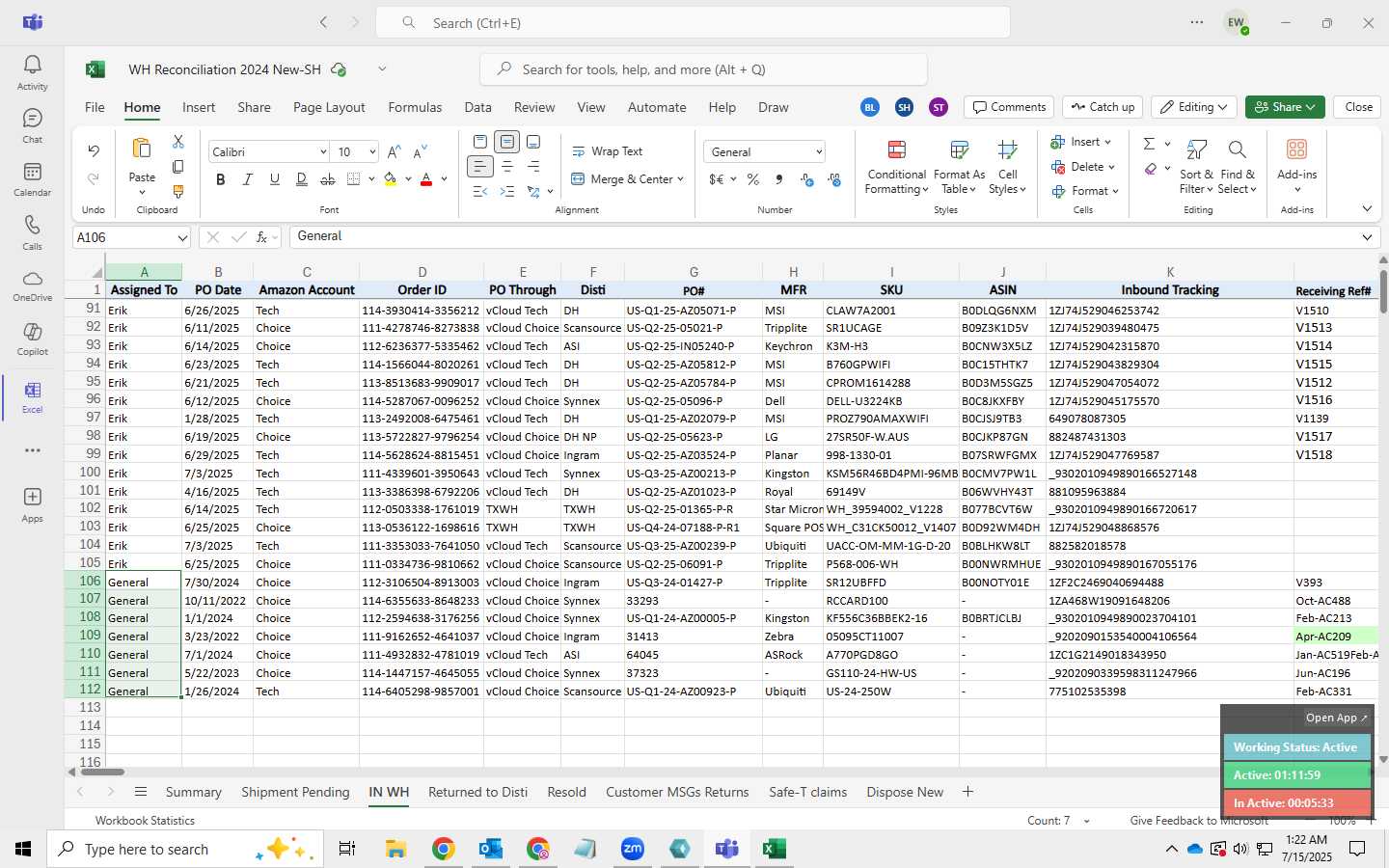The image size is (1389, 868).
Task: Open the Insert ribbon tab
Action: tap(199, 107)
